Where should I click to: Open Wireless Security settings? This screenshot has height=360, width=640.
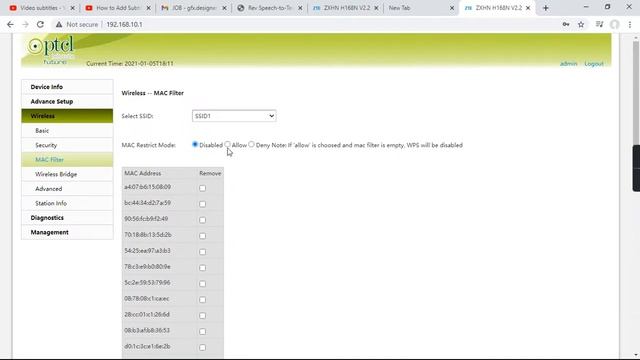click(67, 145)
